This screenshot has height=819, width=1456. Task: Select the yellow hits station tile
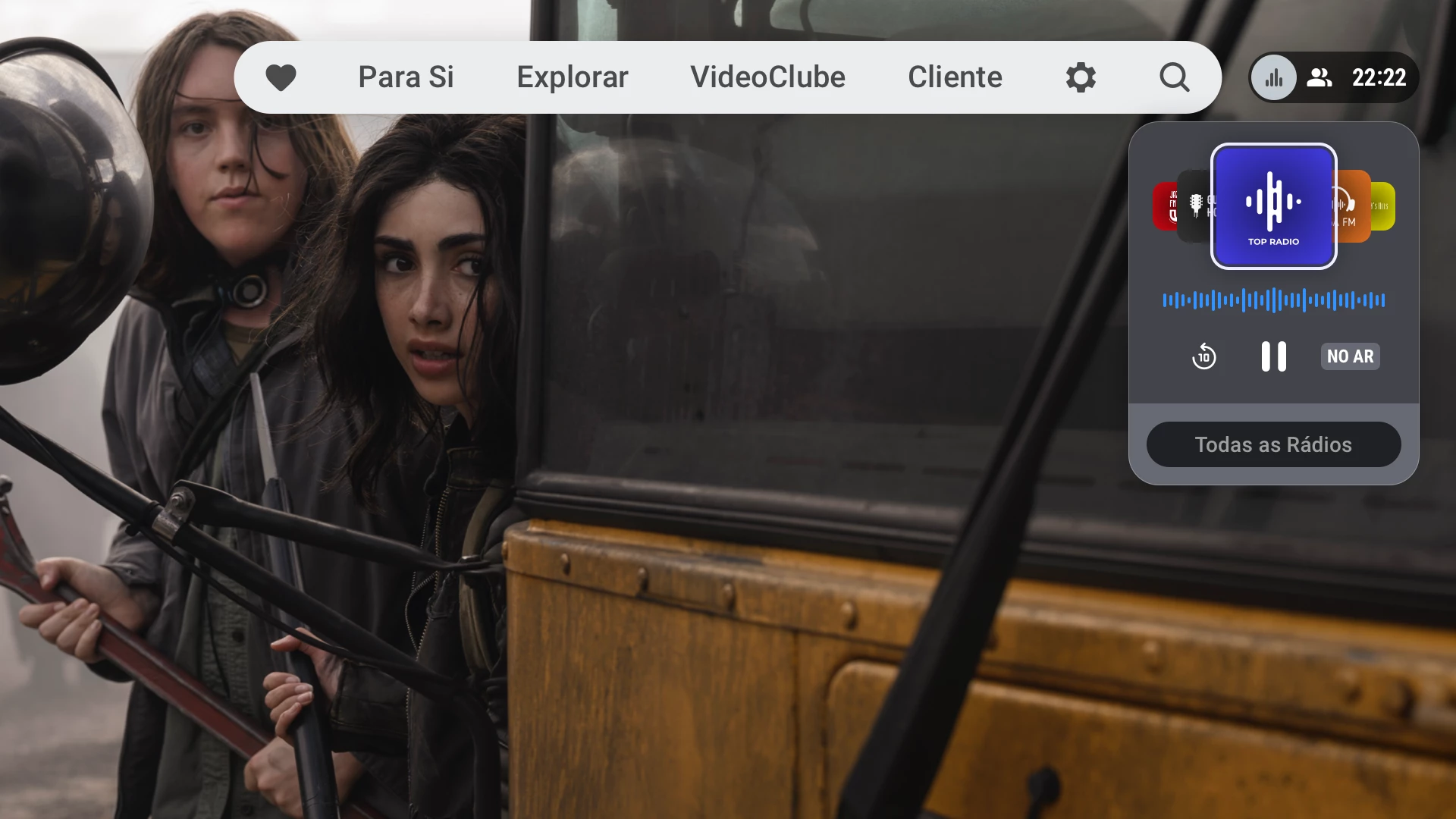(1384, 206)
